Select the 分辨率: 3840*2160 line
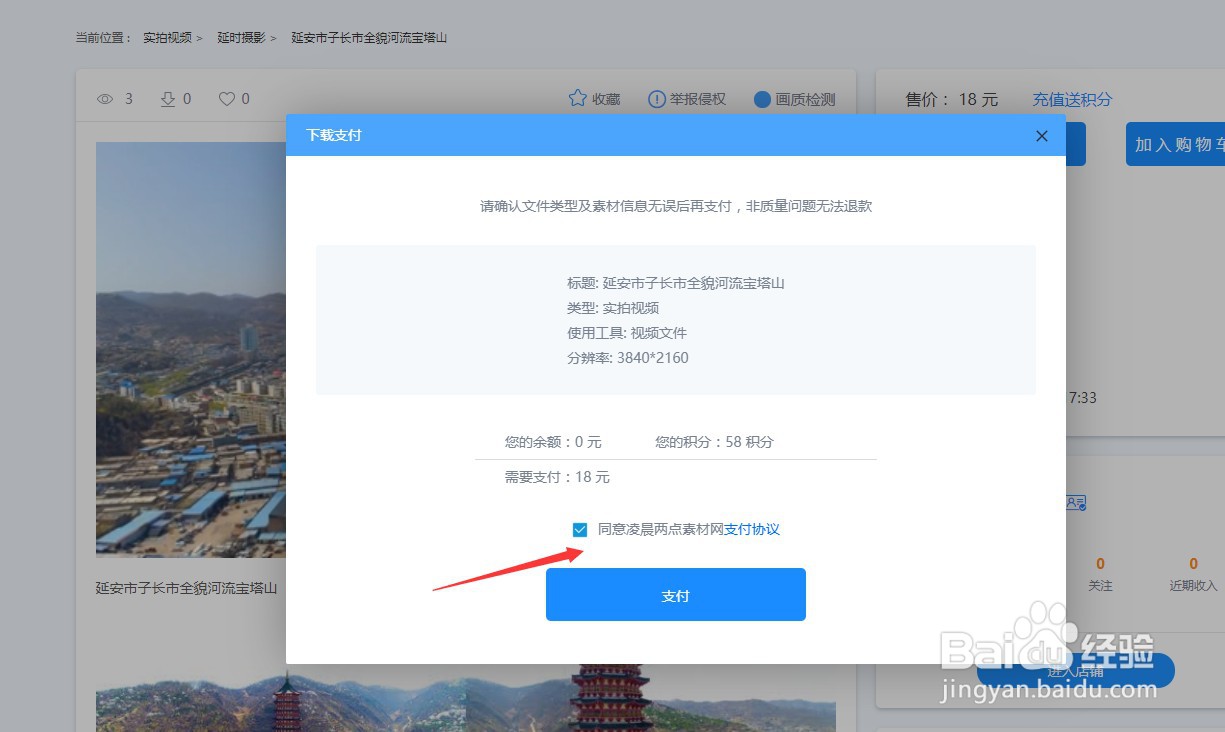Viewport: 1225px width, 732px height. (628, 358)
